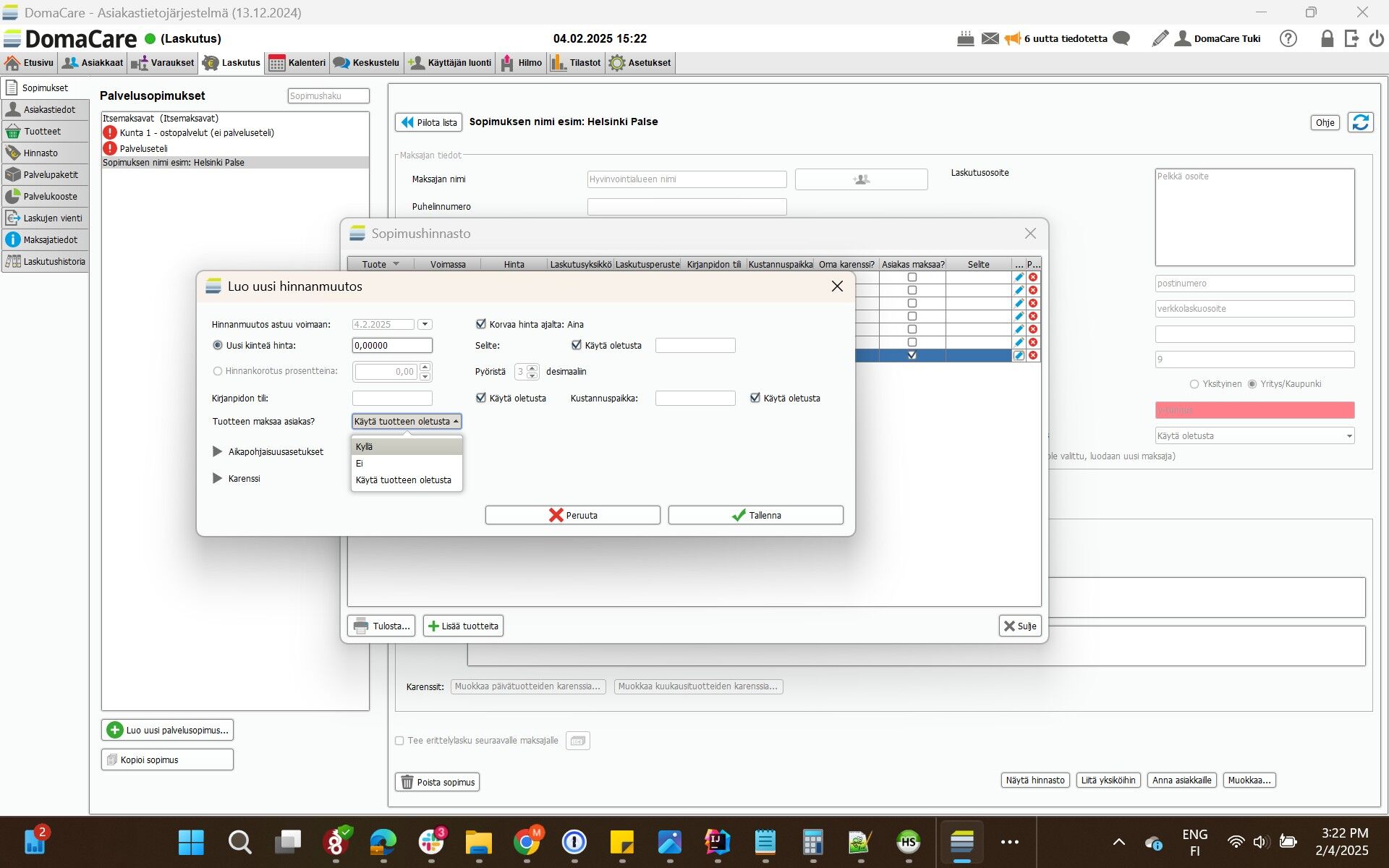1389x868 pixels.
Task: Click the Uusi kiinteä hinta input field
Action: (x=392, y=346)
